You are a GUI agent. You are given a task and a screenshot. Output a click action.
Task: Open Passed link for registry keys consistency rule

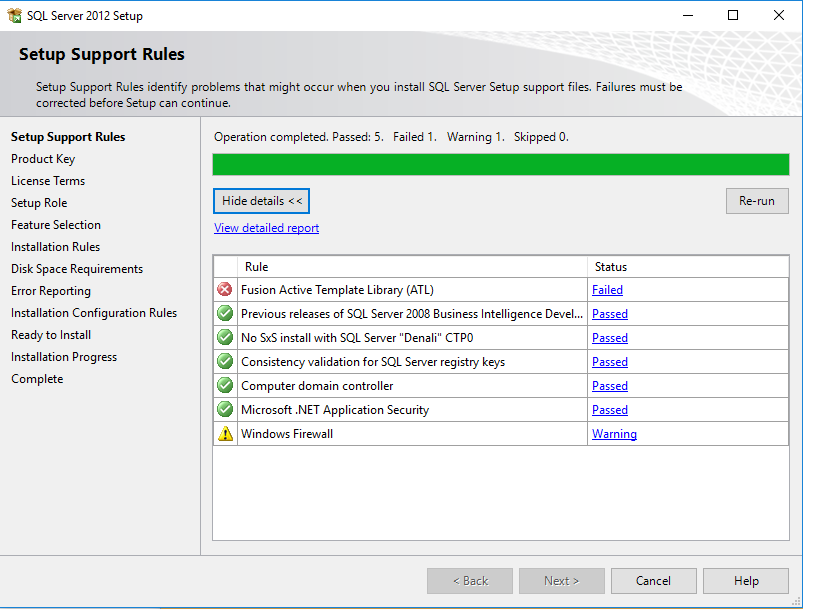(610, 362)
